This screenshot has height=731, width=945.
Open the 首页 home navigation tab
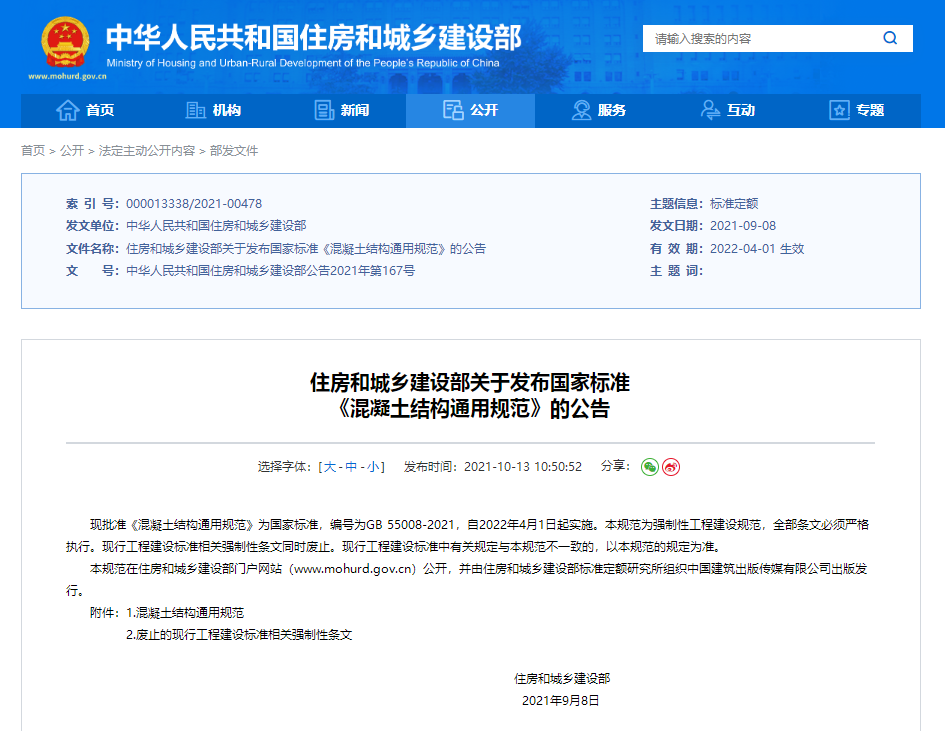coord(85,110)
